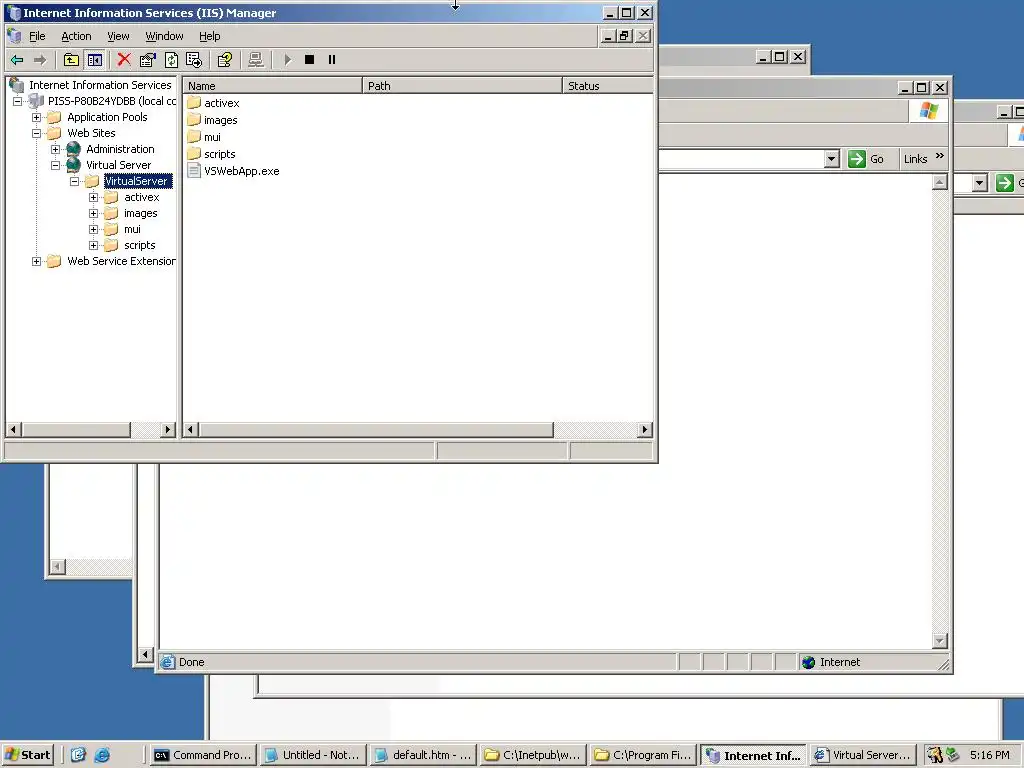Go up one level with folder-up icon

(x=71, y=60)
